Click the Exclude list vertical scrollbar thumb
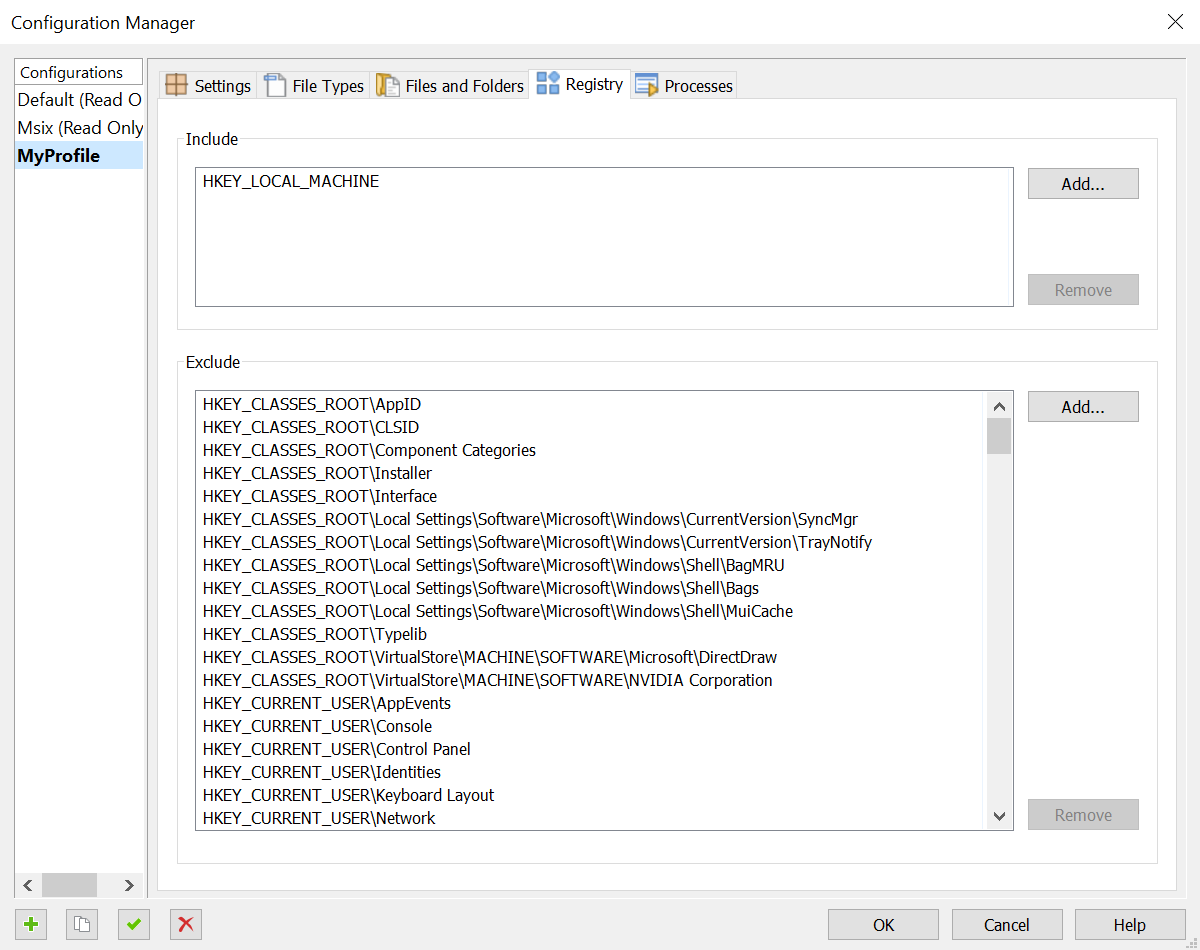The width and height of the screenshot is (1200, 950). click(x=999, y=436)
